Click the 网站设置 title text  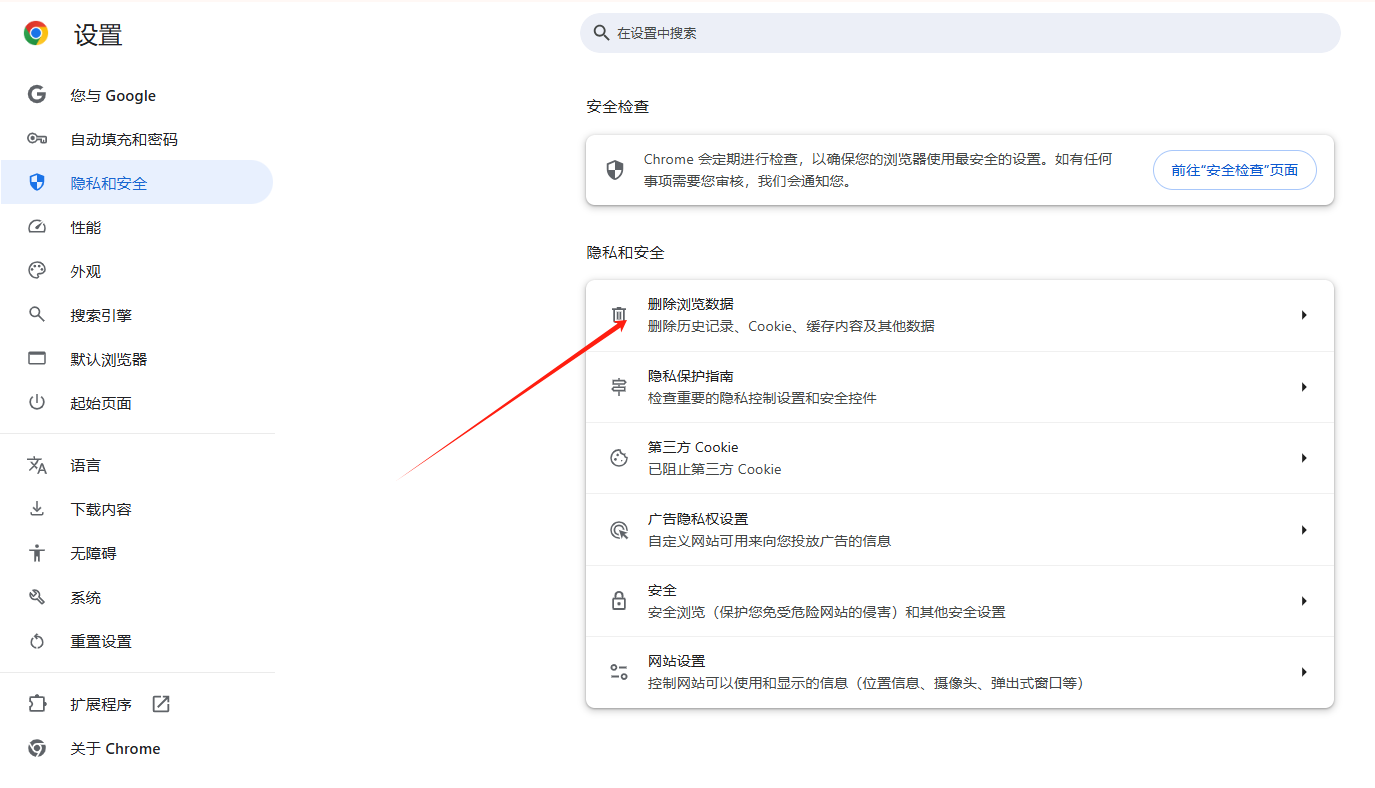[677, 661]
